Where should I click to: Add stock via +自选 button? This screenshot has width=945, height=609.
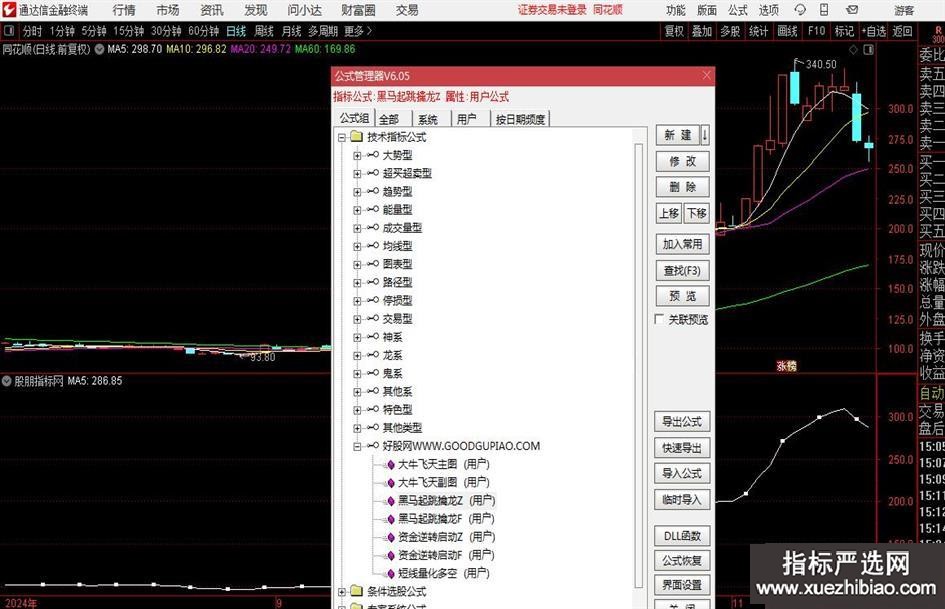874,31
